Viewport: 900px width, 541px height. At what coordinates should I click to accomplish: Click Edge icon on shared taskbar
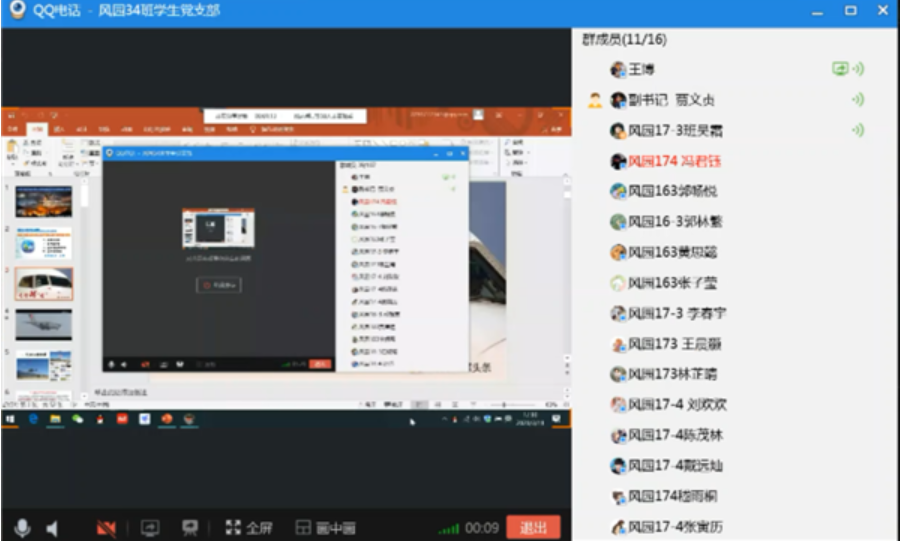(x=33, y=419)
